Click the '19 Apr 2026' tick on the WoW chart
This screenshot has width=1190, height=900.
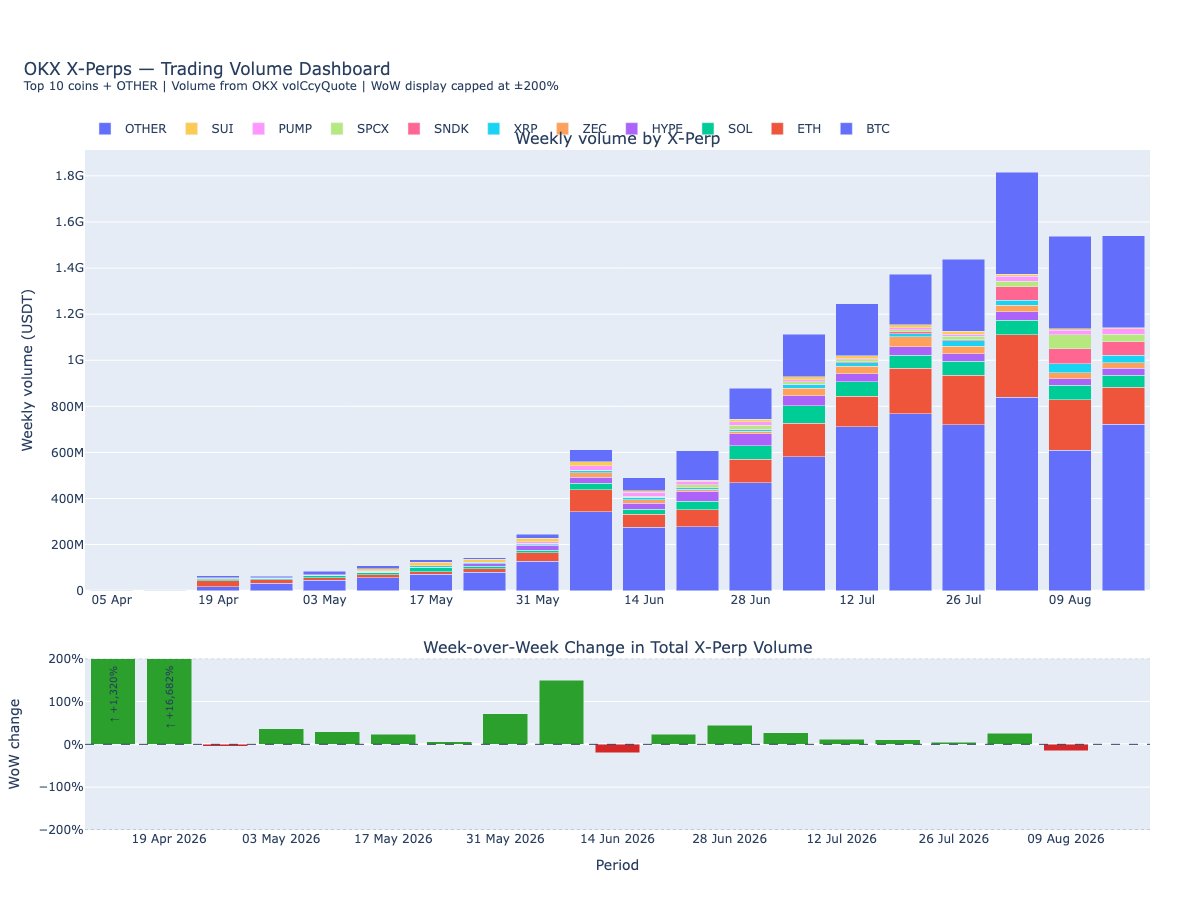pyautogui.click(x=168, y=839)
